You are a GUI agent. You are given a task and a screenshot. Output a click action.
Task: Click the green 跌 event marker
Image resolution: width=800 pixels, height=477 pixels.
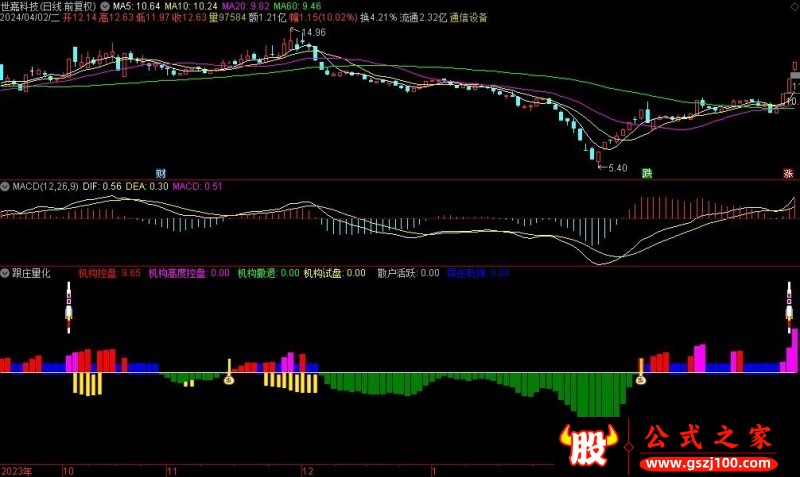[x=647, y=173]
